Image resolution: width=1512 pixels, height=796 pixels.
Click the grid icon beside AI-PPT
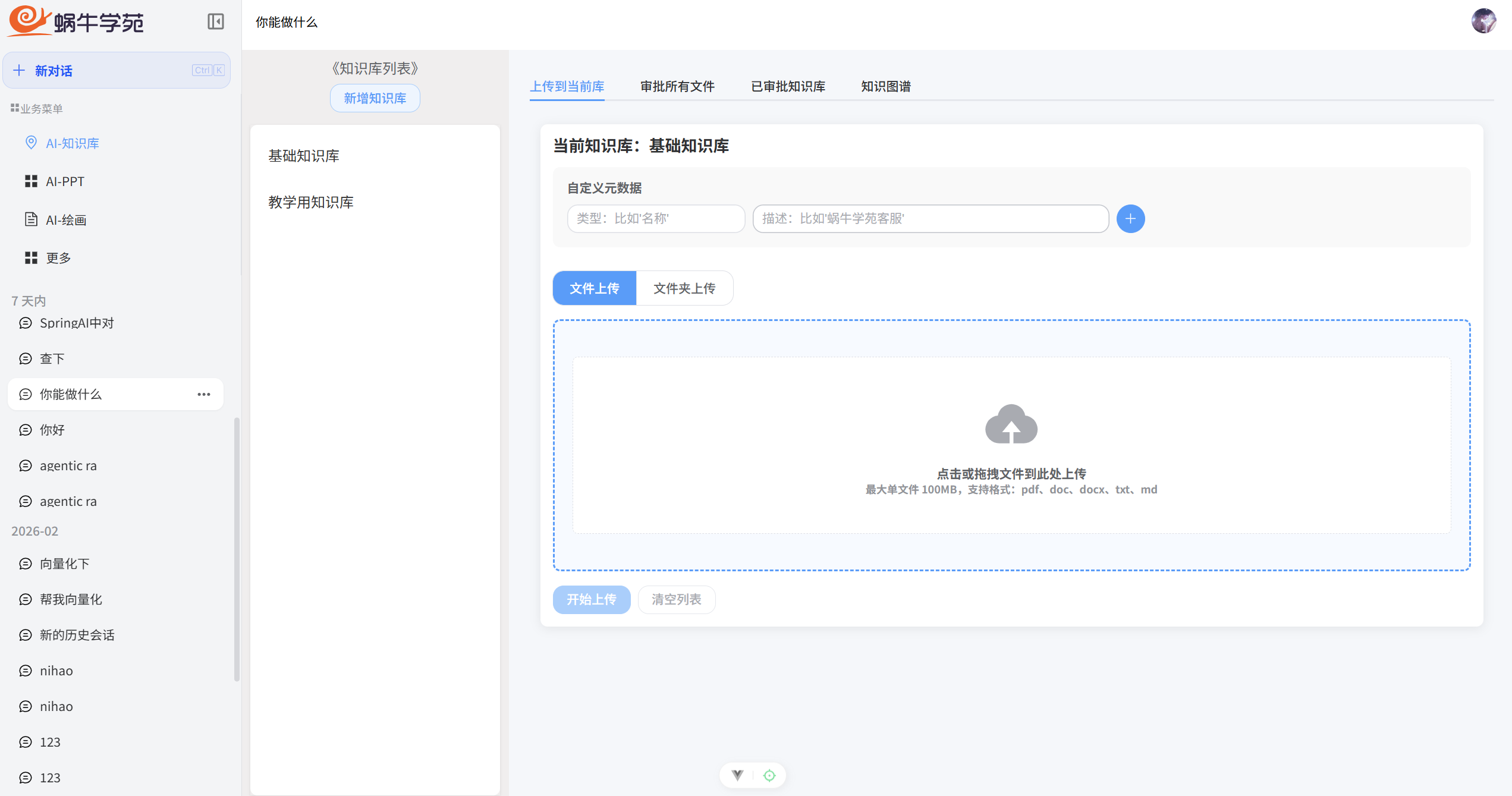coord(31,181)
